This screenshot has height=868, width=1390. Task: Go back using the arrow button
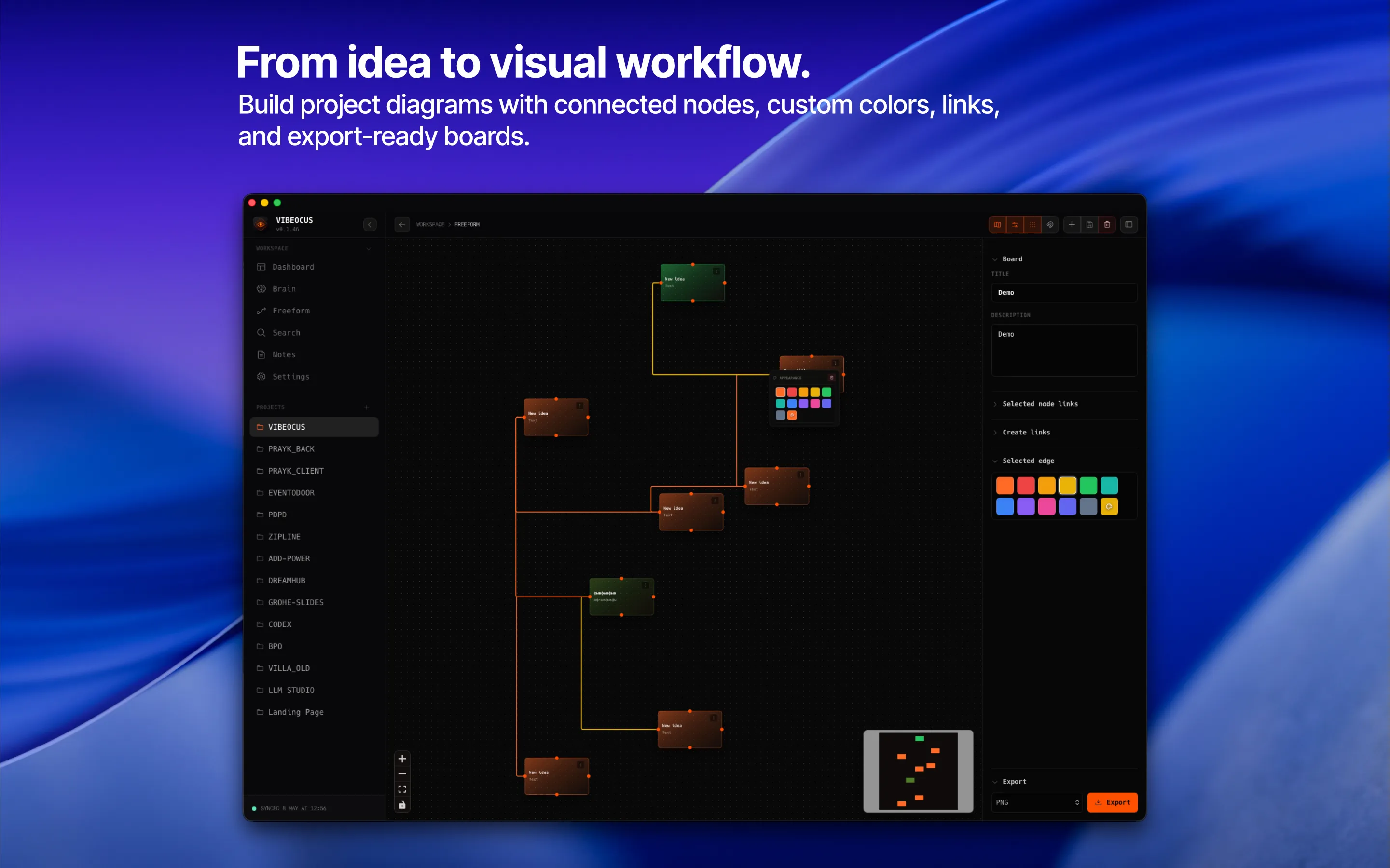(x=402, y=224)
